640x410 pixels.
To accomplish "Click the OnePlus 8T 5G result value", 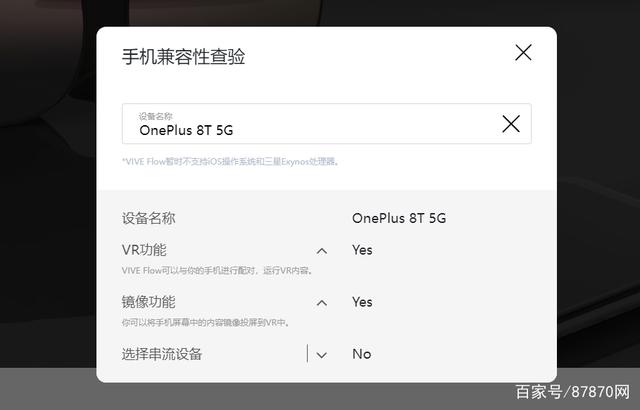I will coord(399,218).
